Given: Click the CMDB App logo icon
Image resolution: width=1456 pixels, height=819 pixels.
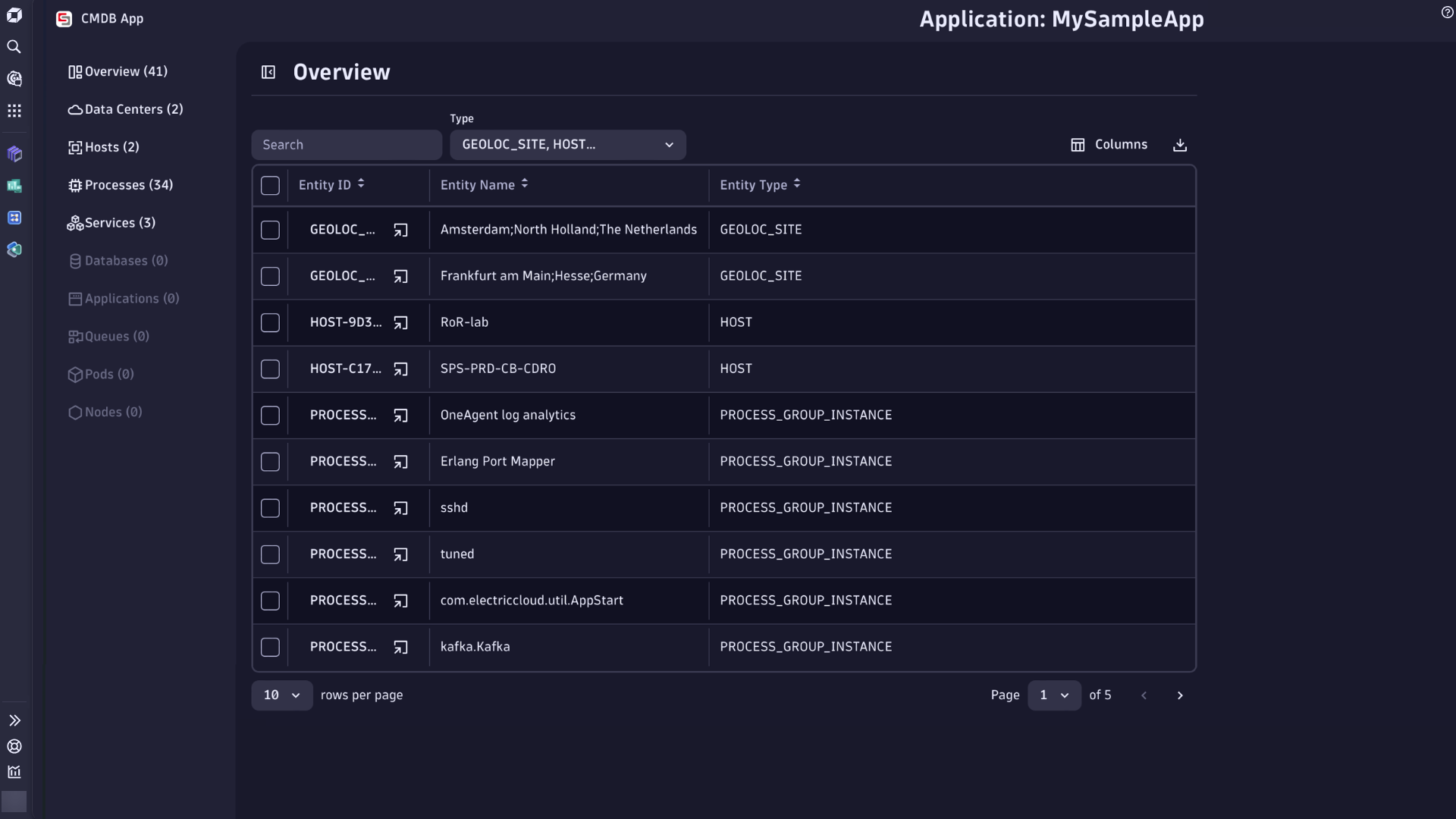Looking at the screenshot, I should tap(64, 18).
